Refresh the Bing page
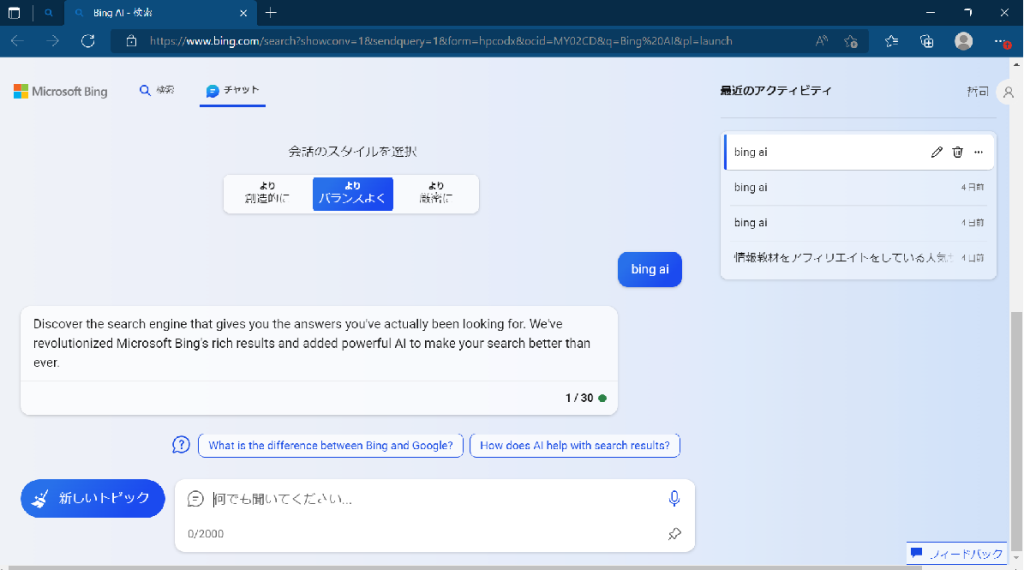 (x=88, y=41)
